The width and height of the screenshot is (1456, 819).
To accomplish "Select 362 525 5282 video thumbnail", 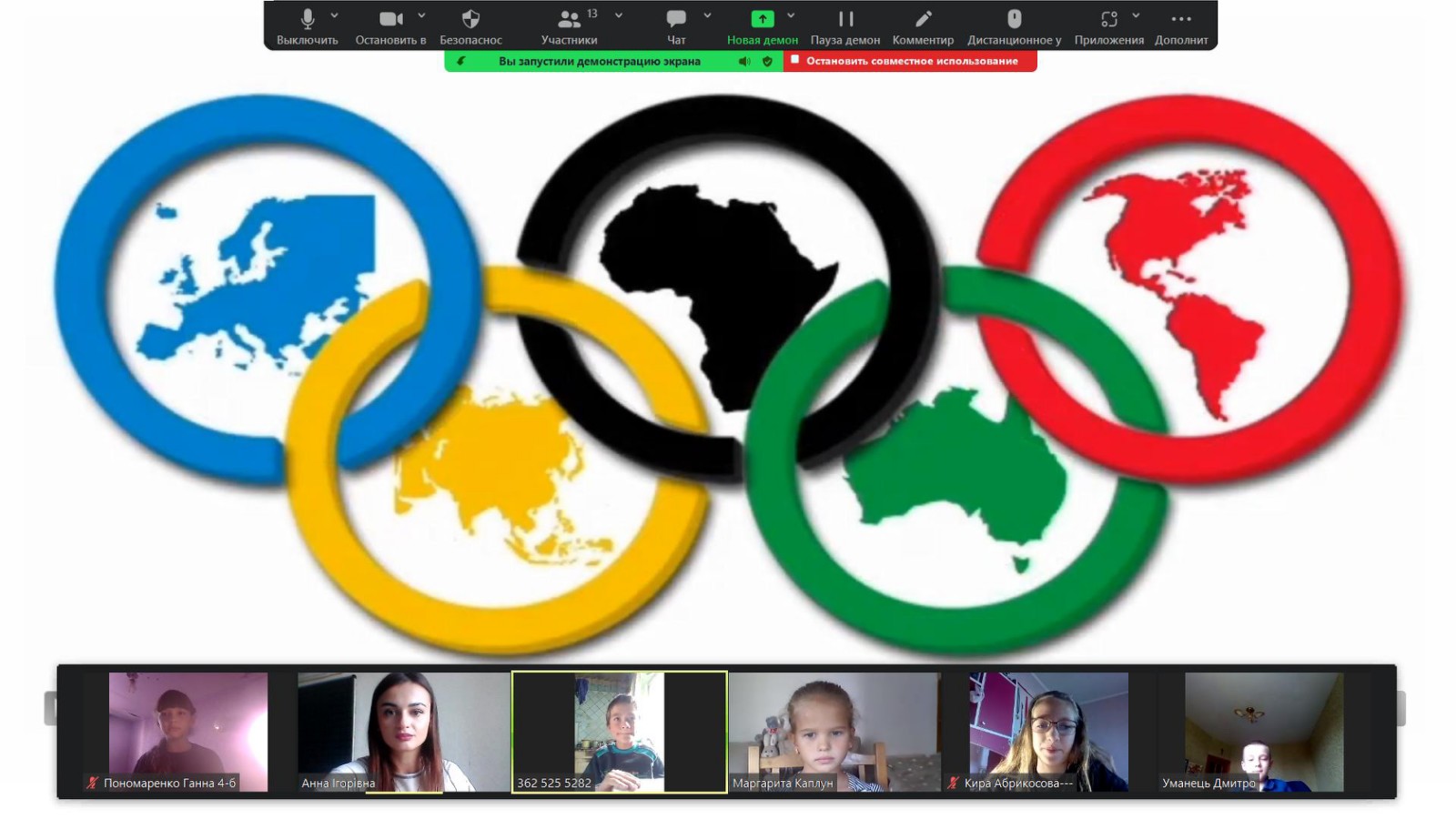I will coord(619,732).
